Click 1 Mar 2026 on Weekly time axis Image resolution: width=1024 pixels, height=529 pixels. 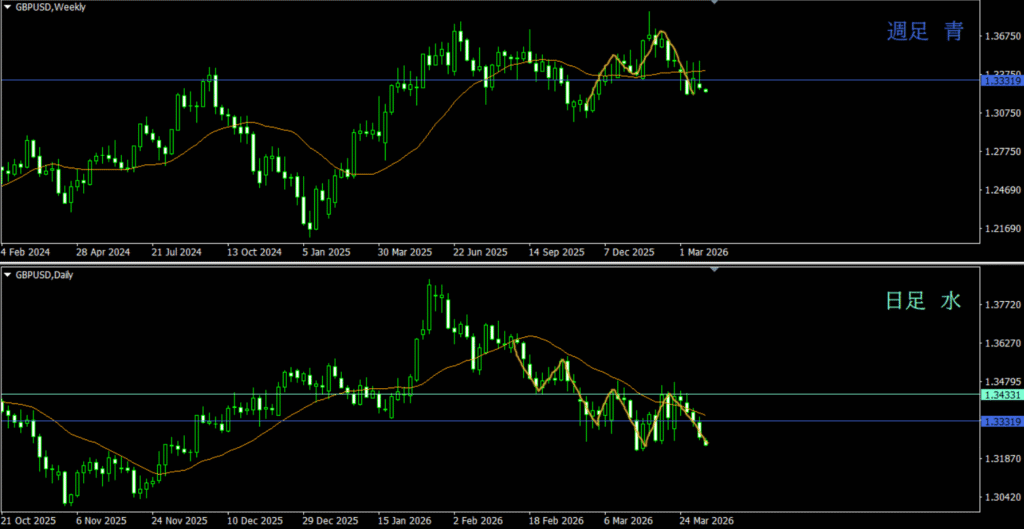704,252
